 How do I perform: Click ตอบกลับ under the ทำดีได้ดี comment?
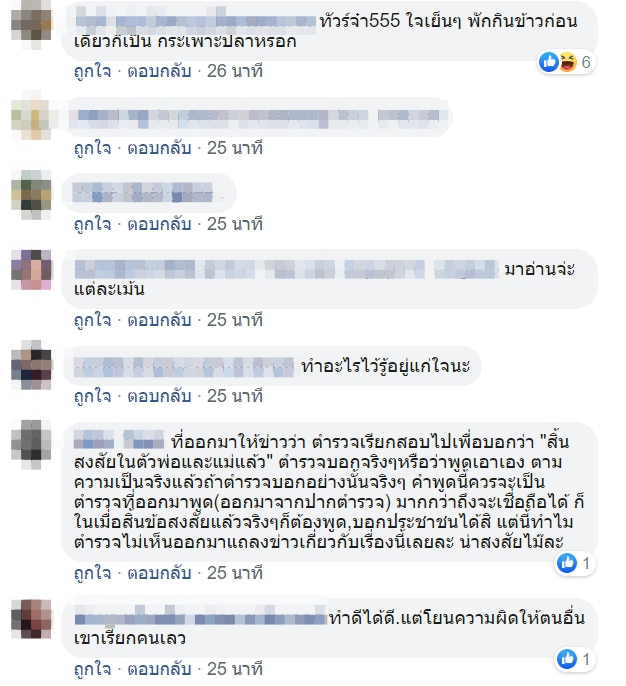coord(159,669)
